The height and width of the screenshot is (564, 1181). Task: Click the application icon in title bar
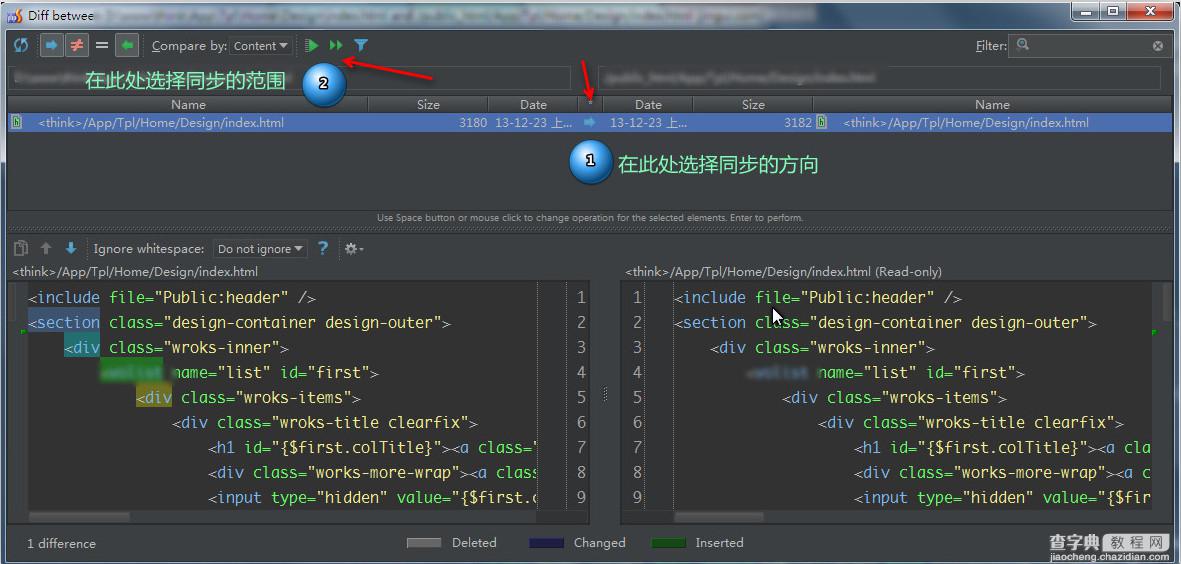coord(15,14)
